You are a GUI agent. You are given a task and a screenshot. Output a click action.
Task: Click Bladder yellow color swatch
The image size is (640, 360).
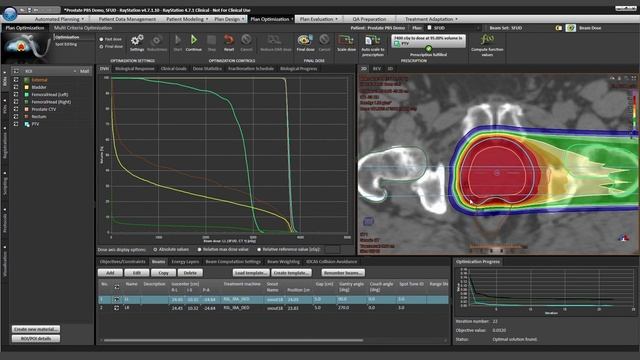(x=27, y=87)
